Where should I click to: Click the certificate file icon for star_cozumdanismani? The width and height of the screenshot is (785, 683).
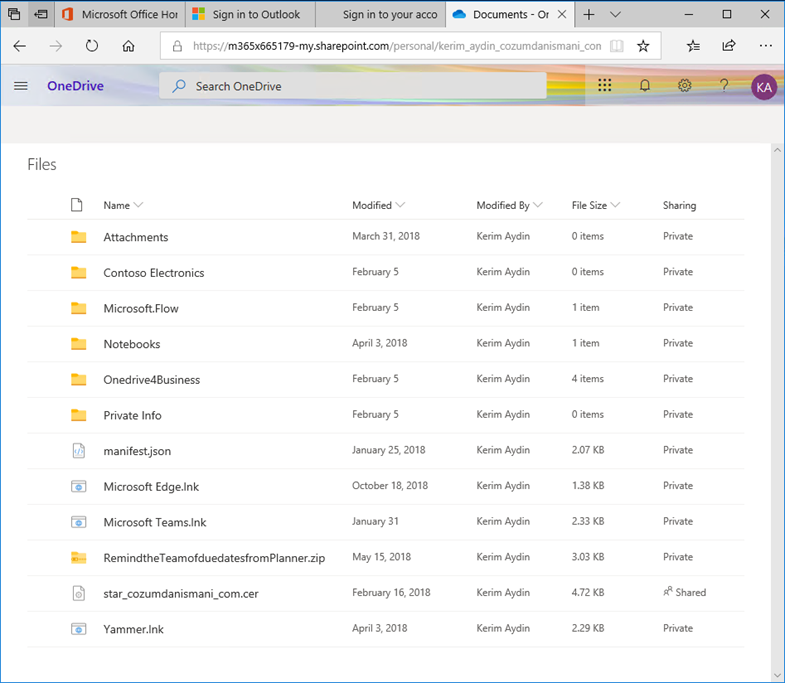[79, 593]
